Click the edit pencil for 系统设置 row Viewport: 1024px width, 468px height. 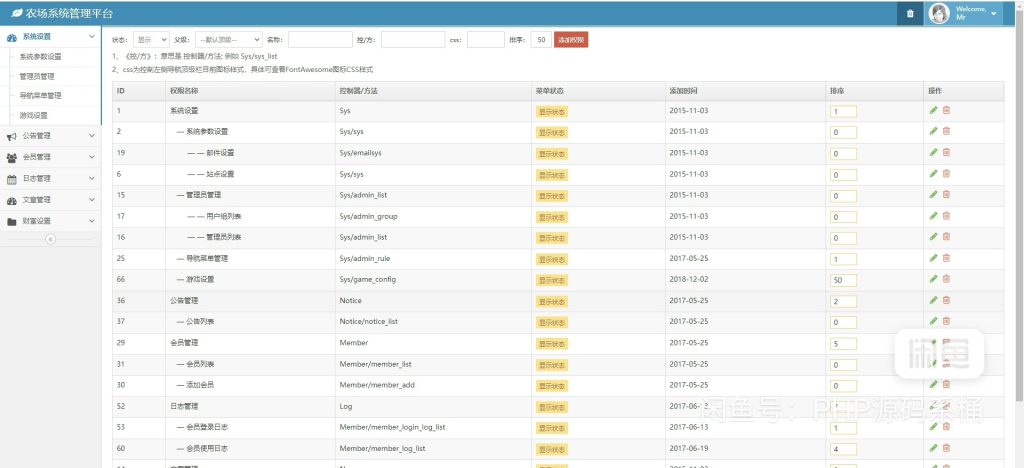pos(933,110)
